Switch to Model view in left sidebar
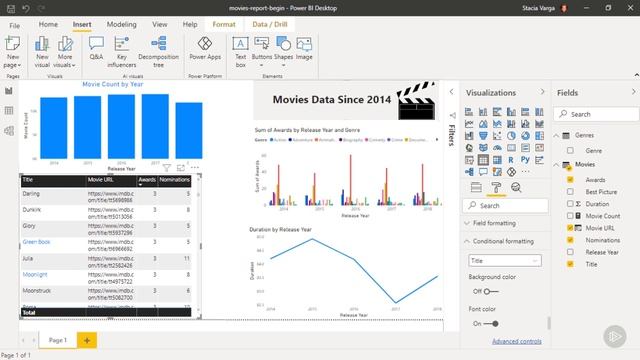 pos(9,131)
